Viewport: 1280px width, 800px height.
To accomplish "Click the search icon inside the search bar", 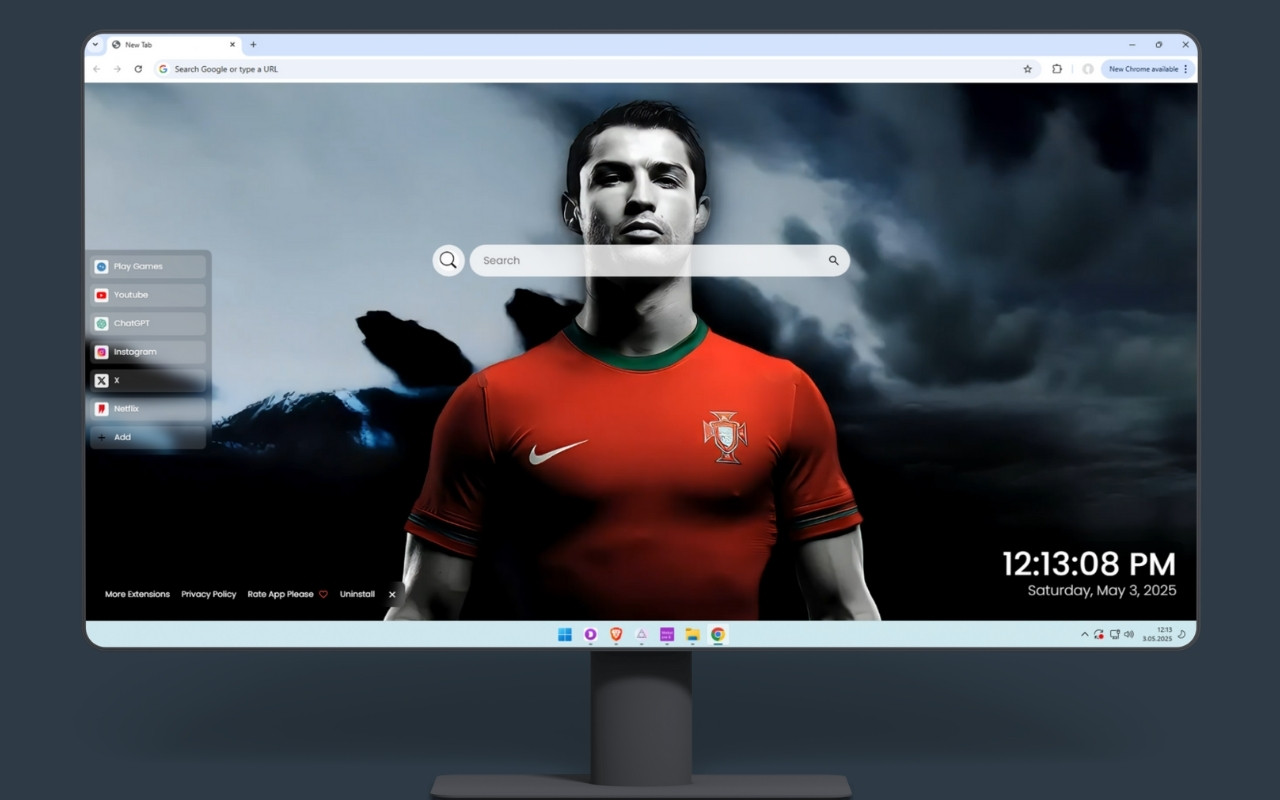I will [x=833, y=259].
